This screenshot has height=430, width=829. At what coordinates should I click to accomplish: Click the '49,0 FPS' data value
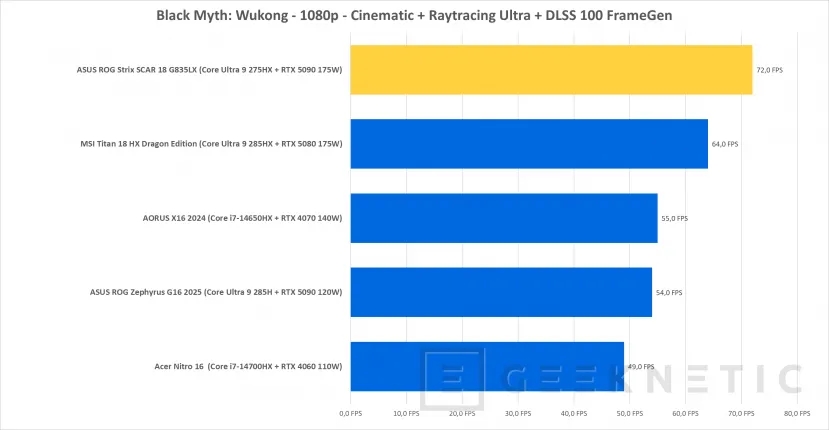(x=641, y=367)
